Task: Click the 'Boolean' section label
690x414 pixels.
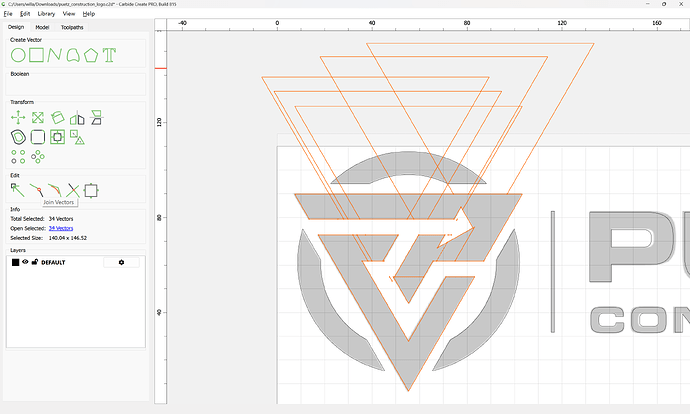Action: coord(20,74)
